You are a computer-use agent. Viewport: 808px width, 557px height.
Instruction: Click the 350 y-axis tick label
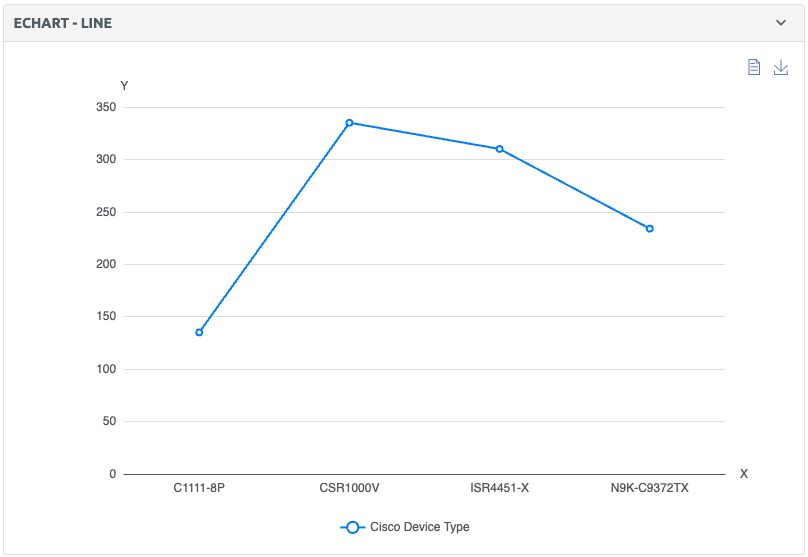106,107
